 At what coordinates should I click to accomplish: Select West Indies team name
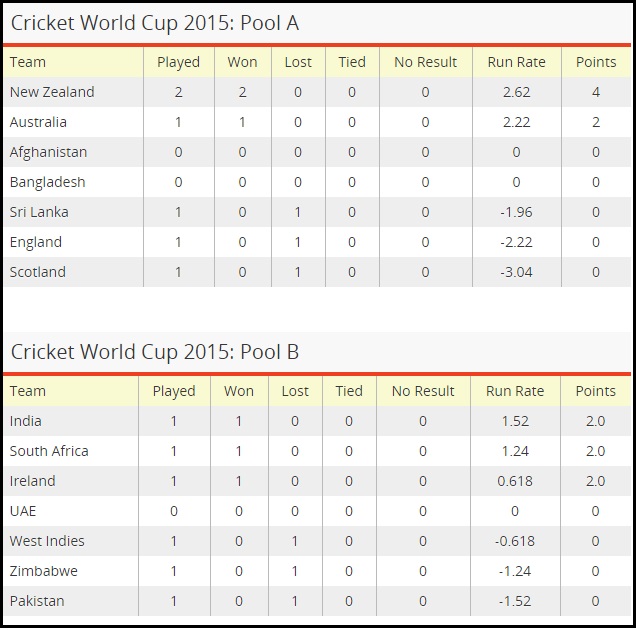(47, 541)
